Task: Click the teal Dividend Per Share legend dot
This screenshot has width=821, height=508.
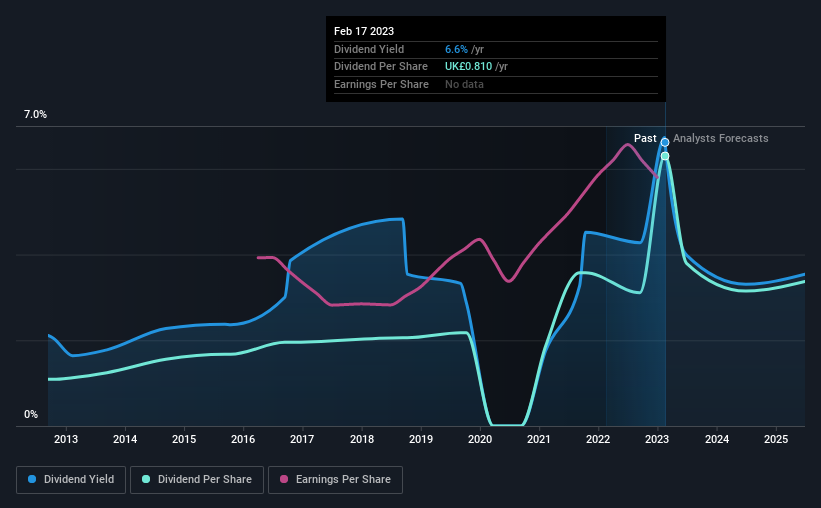Action: (x=146, y=479)
